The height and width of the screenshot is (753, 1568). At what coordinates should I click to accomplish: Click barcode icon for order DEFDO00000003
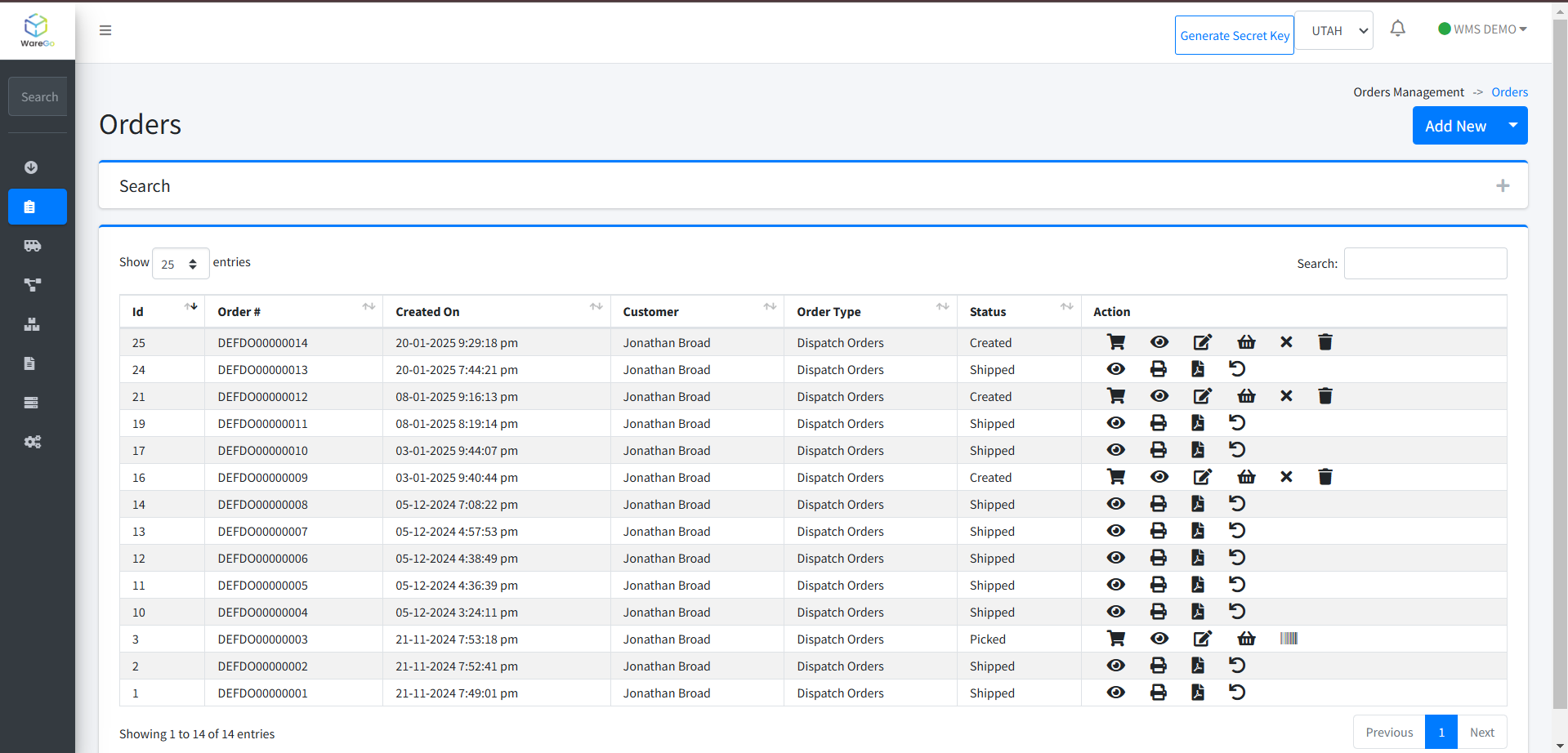(1289, 639)
